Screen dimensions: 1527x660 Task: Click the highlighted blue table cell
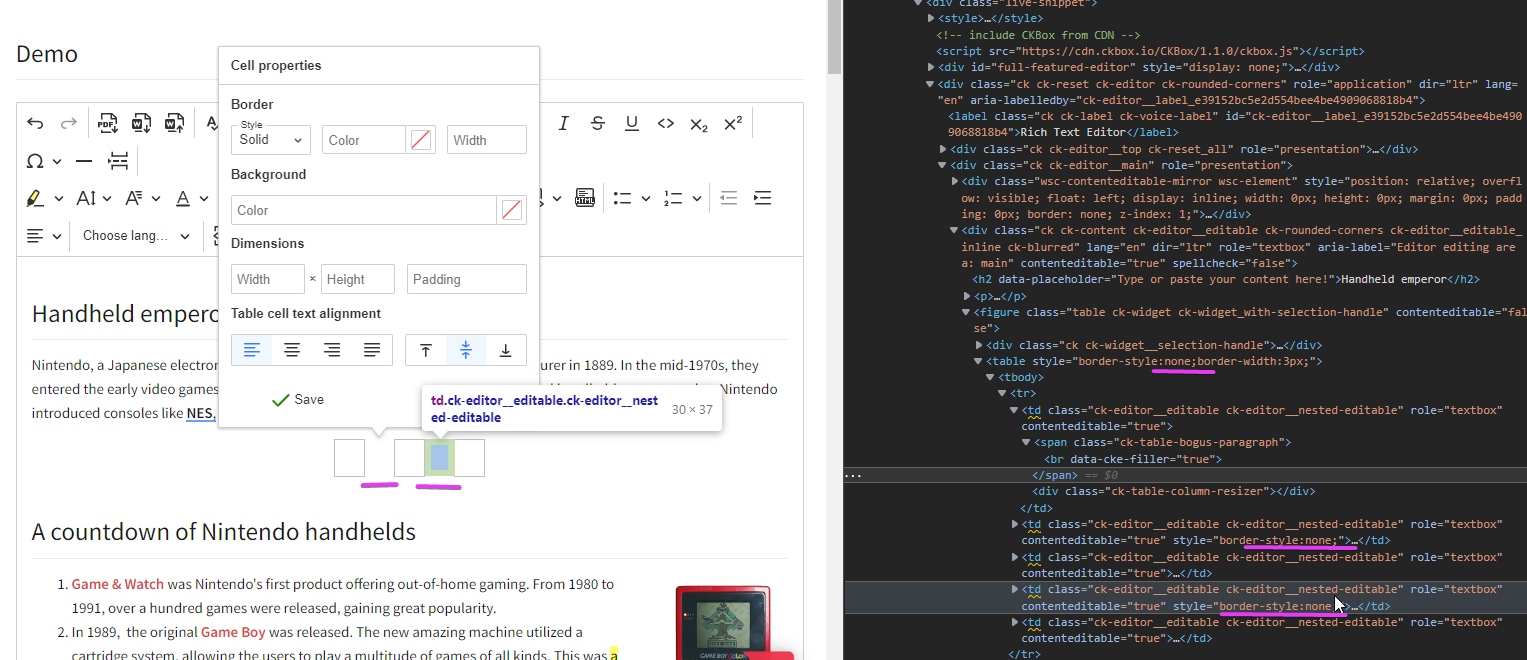click(439, 458)
